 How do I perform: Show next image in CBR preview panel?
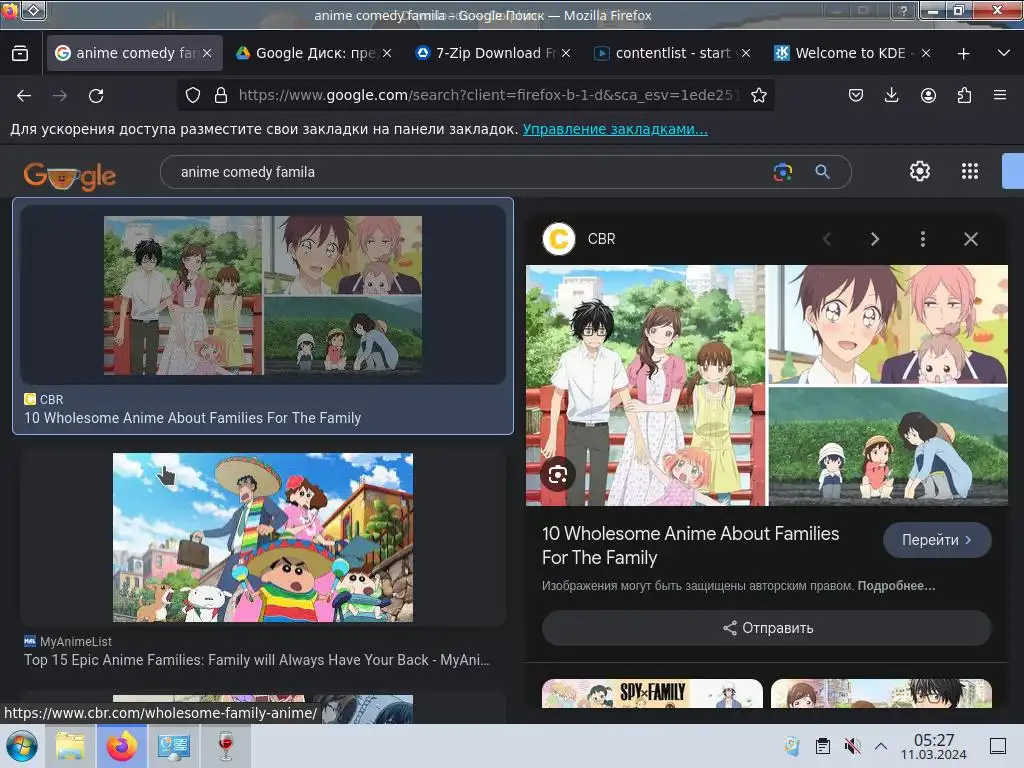point(874,239)
